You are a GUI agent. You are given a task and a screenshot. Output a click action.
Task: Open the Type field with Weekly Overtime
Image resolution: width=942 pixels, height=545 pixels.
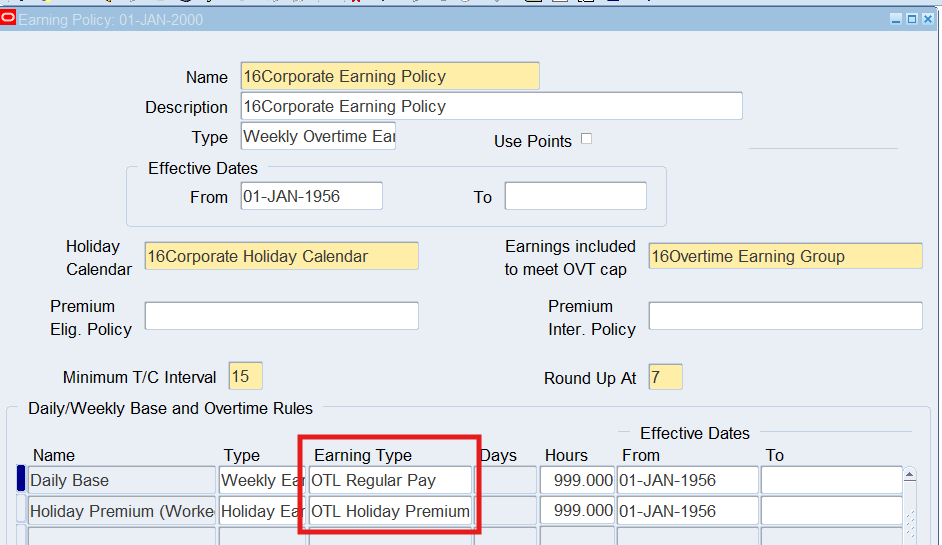(x=318, y=136)
